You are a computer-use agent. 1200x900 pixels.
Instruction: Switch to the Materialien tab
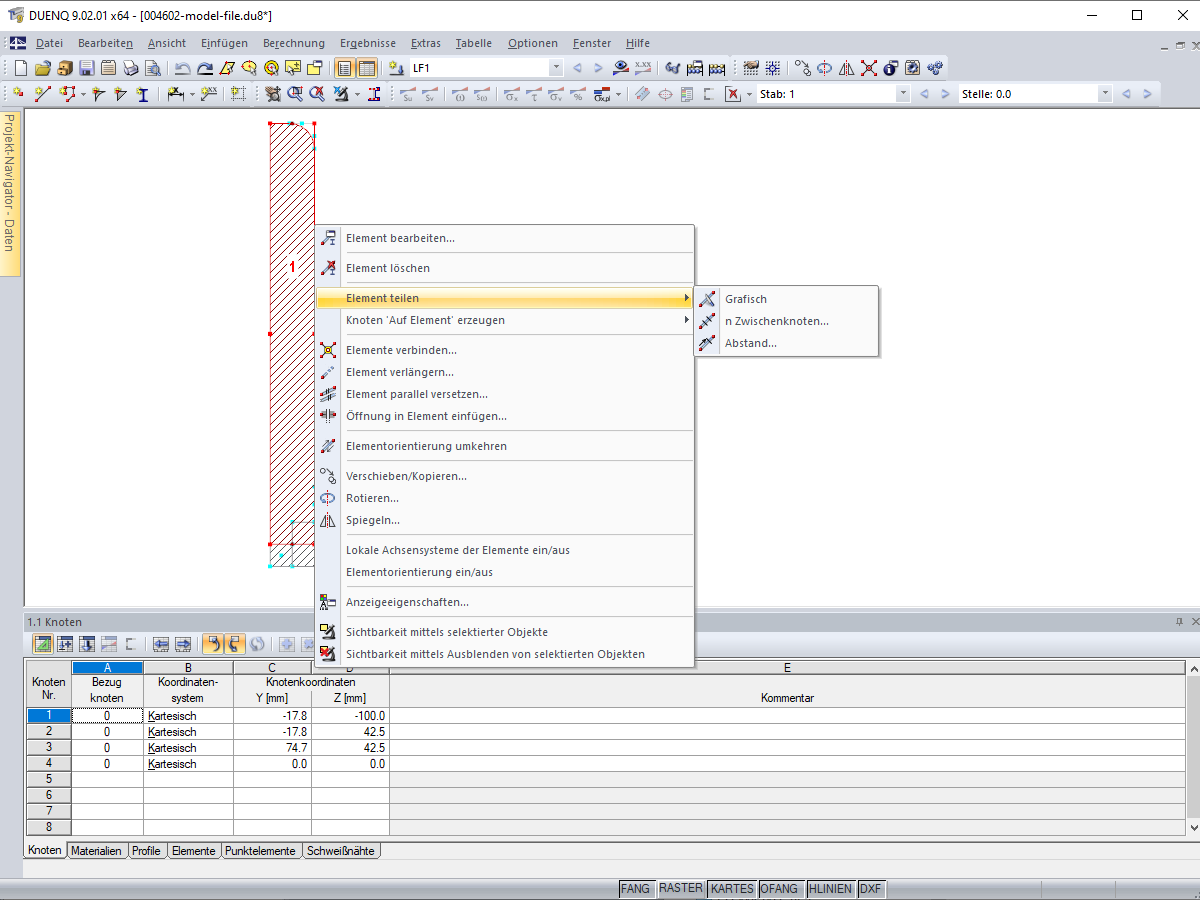(x=97, y=851)
